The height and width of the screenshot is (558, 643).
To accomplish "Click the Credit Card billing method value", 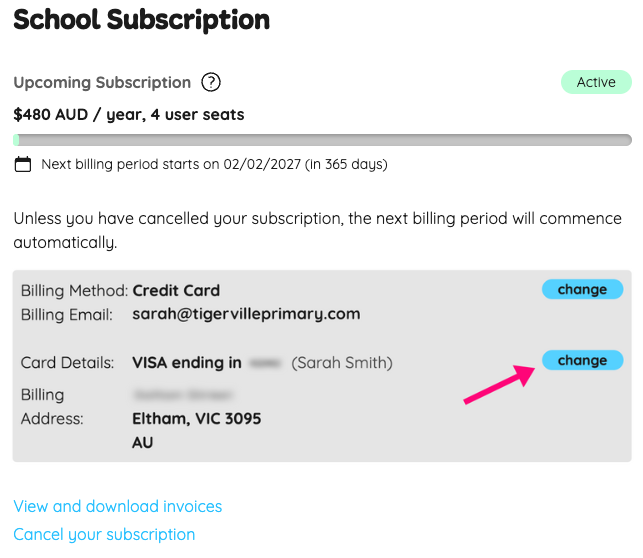I will (x=176, y=291).
